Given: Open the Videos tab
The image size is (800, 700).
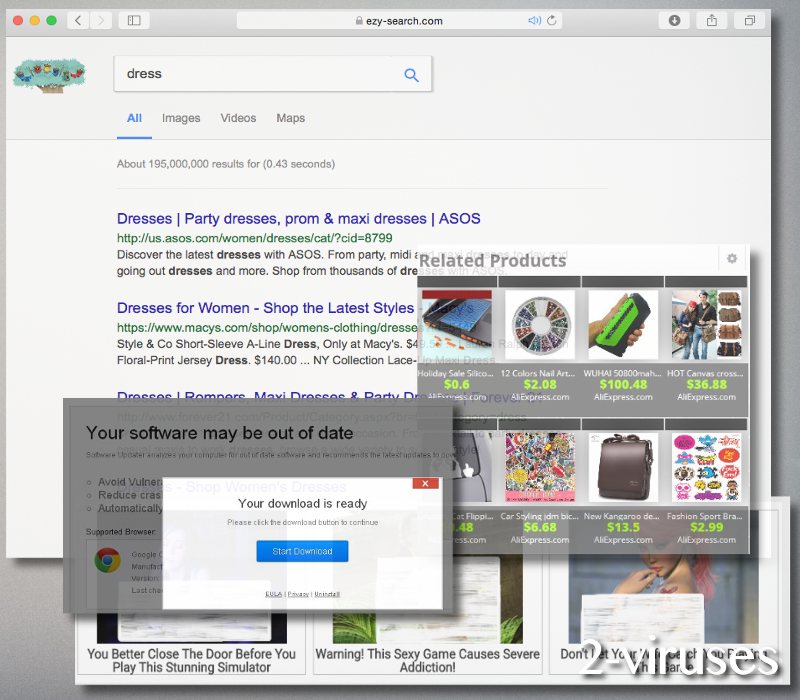Looking at the screenshot, I should point(238,118).
